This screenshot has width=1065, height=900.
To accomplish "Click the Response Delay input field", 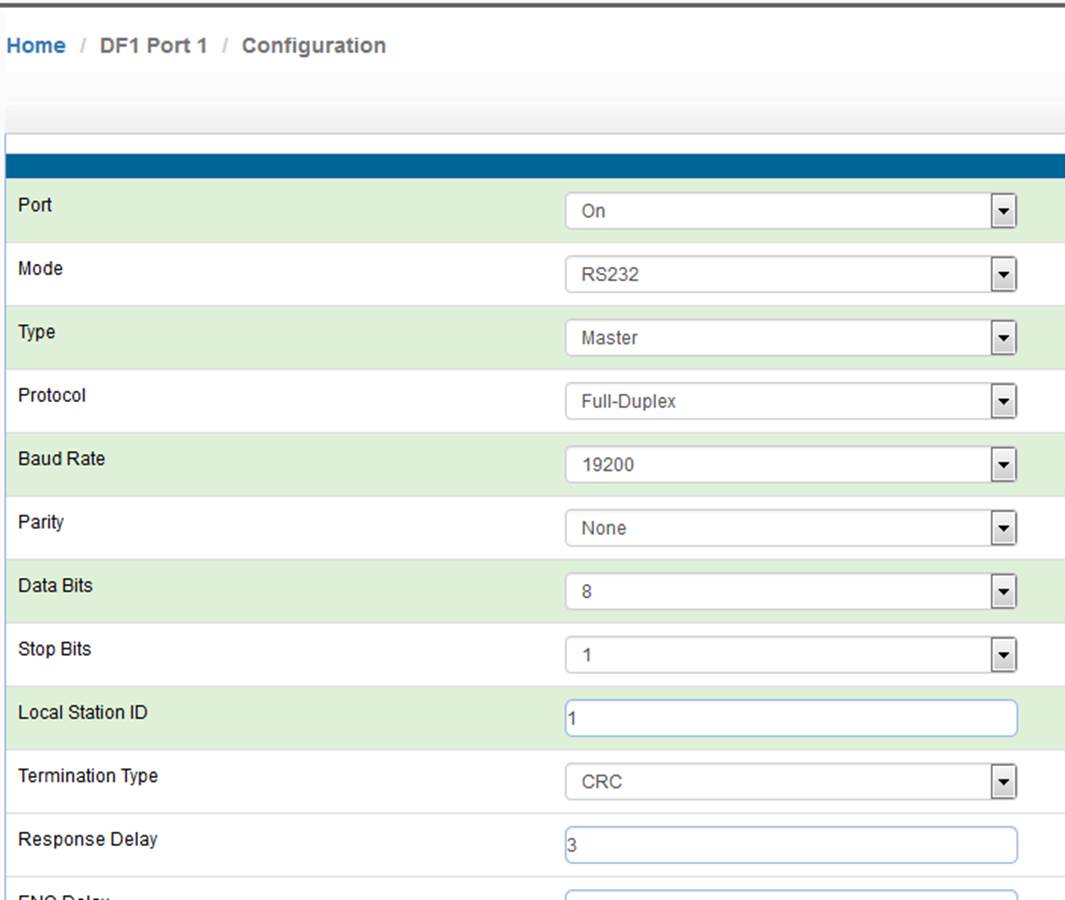I will (791, 845).
